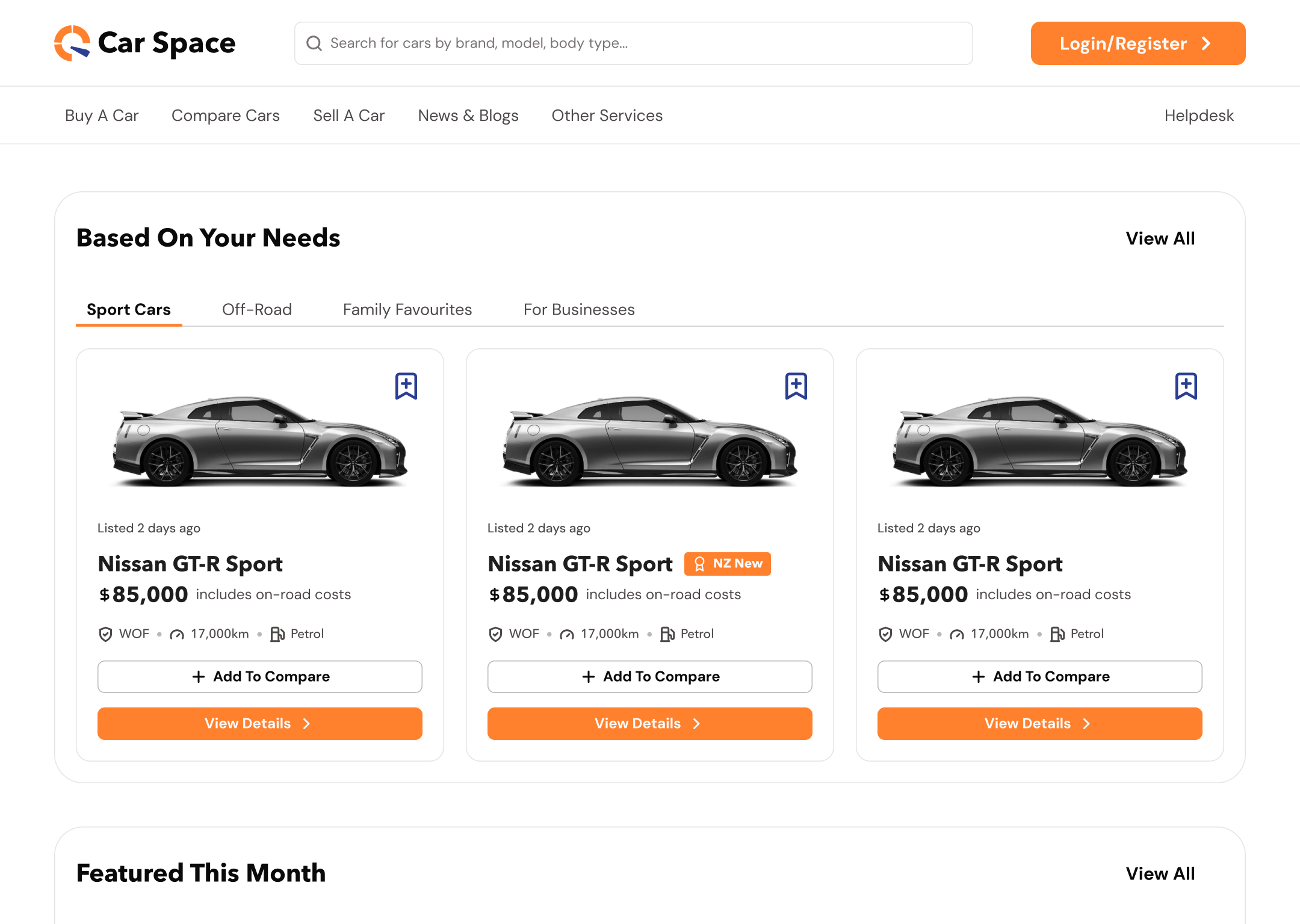This screenshot has height=924, width=1300.
Task: Click the third card's car image
Action: [1040, 441]
